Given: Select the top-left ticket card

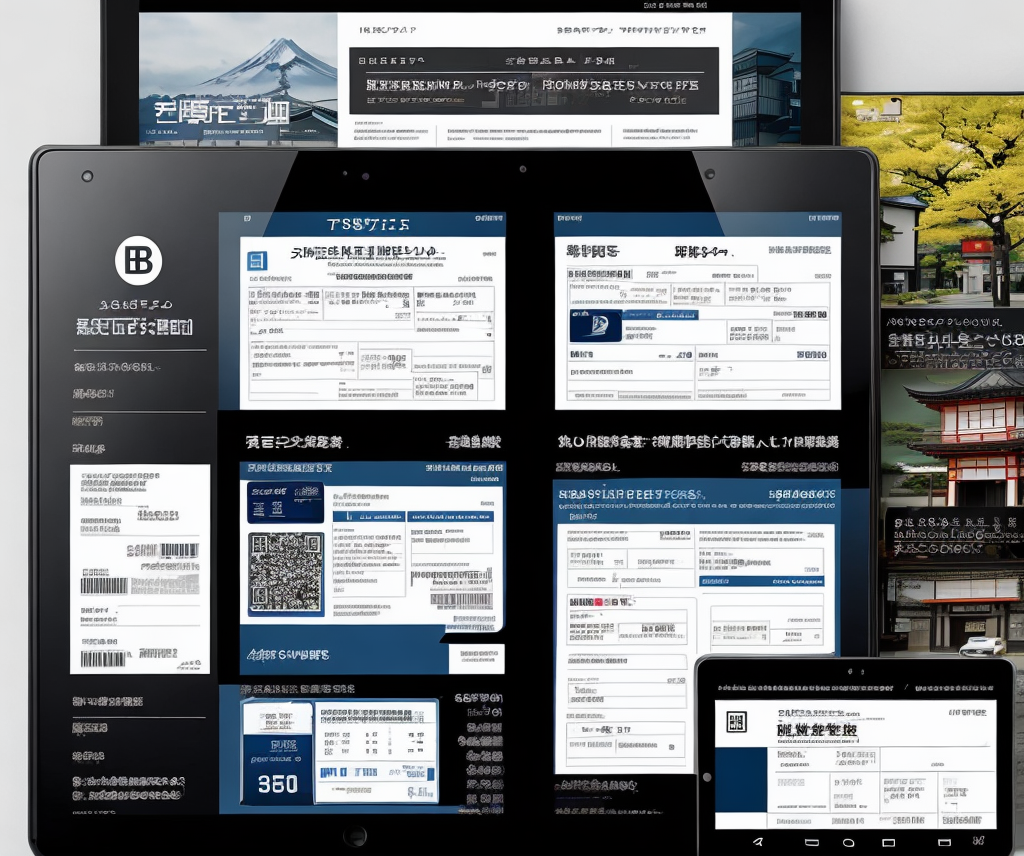Looking at the screenshot, I should (x=372, y=322).
